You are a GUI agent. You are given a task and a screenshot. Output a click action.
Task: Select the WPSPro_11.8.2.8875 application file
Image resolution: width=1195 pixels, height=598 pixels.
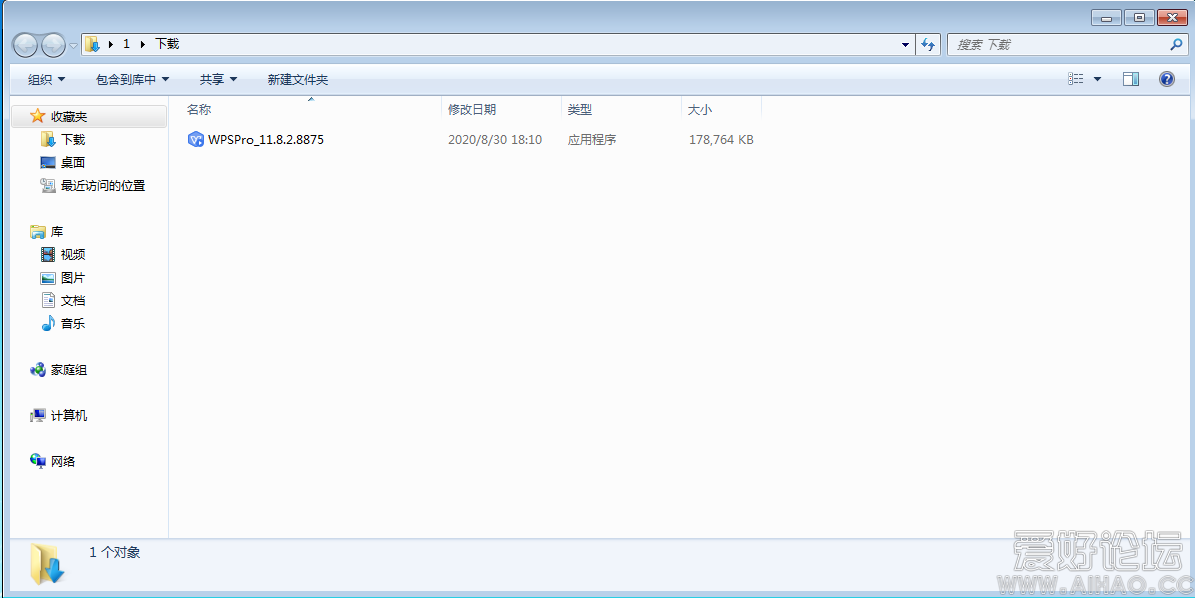click(x=265, y=140)
